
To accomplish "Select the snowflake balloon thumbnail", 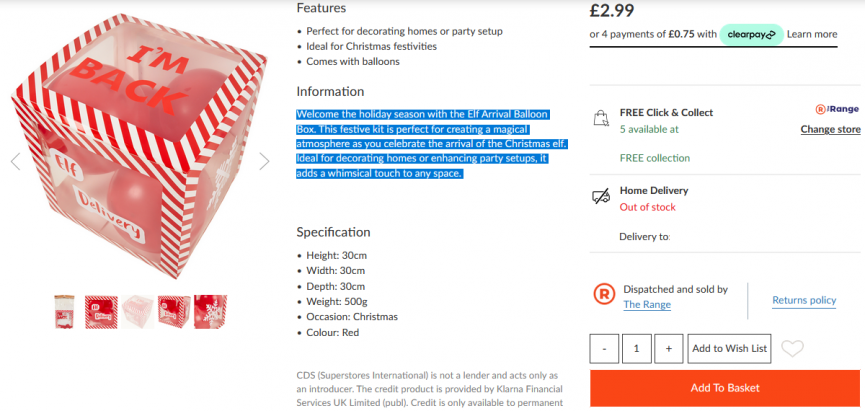I will point(210,311).
